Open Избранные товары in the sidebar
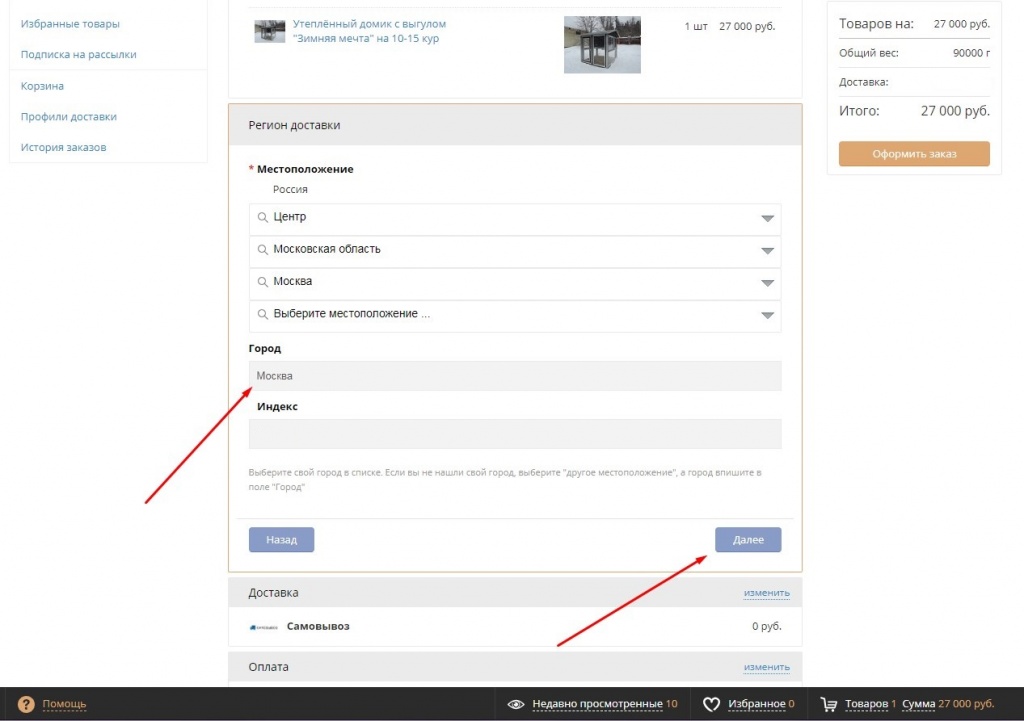Viewport: 1024px width, 721px height. (70, 23)
